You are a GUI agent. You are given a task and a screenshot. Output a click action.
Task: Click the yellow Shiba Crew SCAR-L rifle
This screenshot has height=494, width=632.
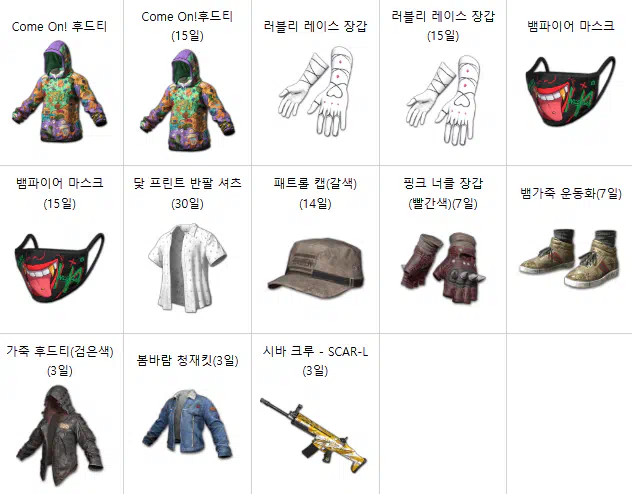pos(314,435)
